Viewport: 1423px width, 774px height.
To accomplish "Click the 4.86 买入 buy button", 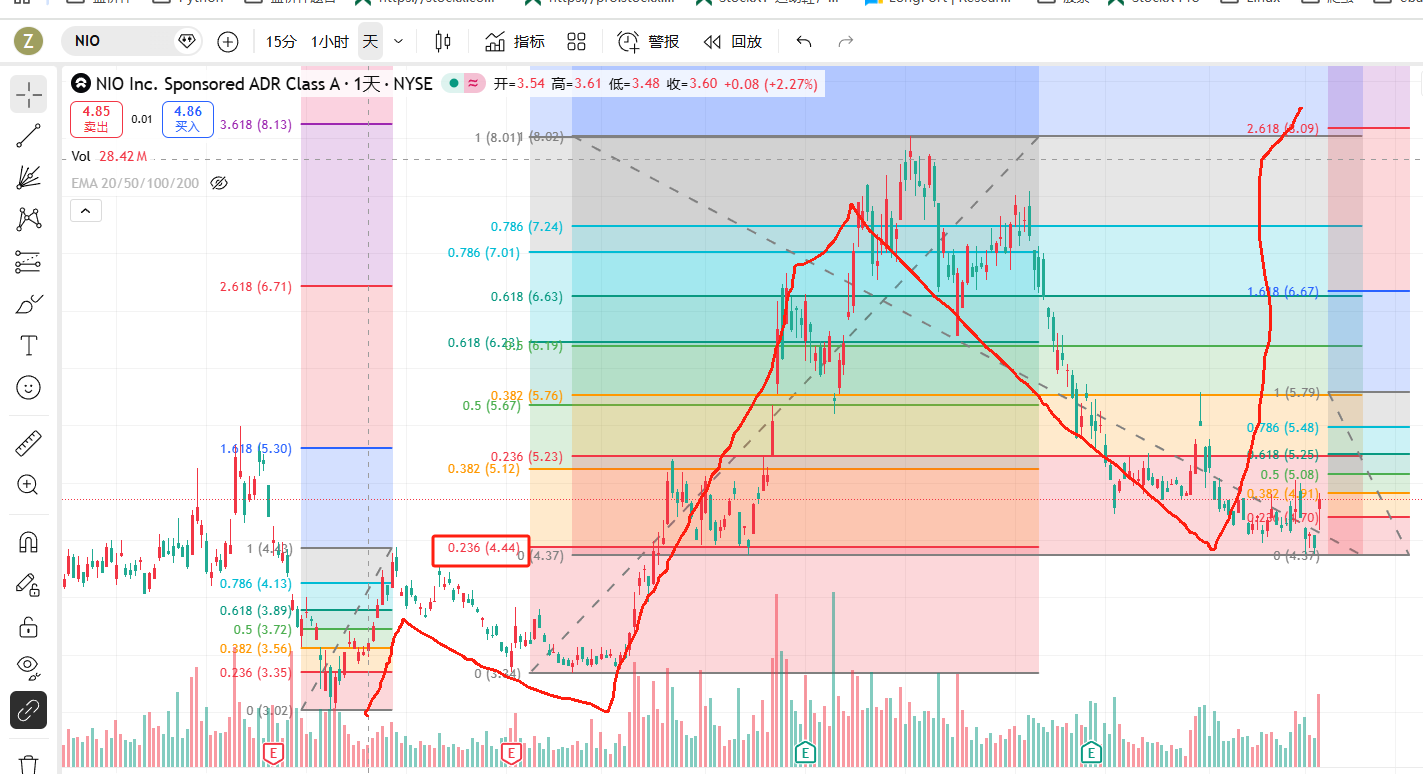I will (x=188, y=119).
